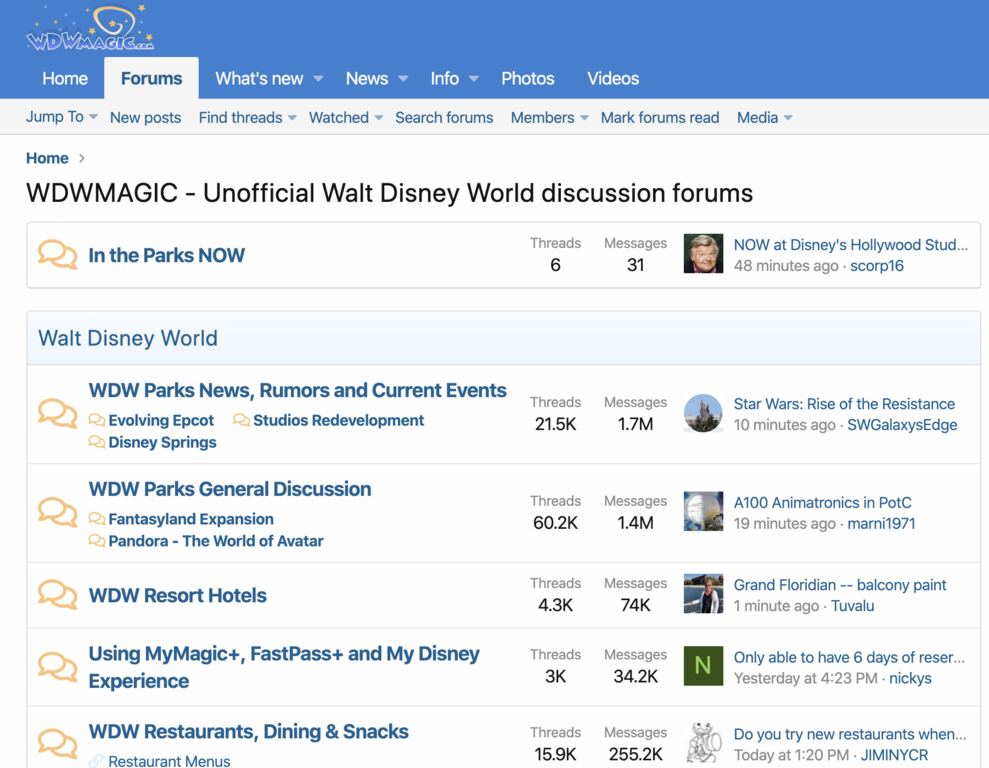Viewport: 989px width, 768px height.
Task: Click the WDWMagic logo
Action: click(90, 29)
